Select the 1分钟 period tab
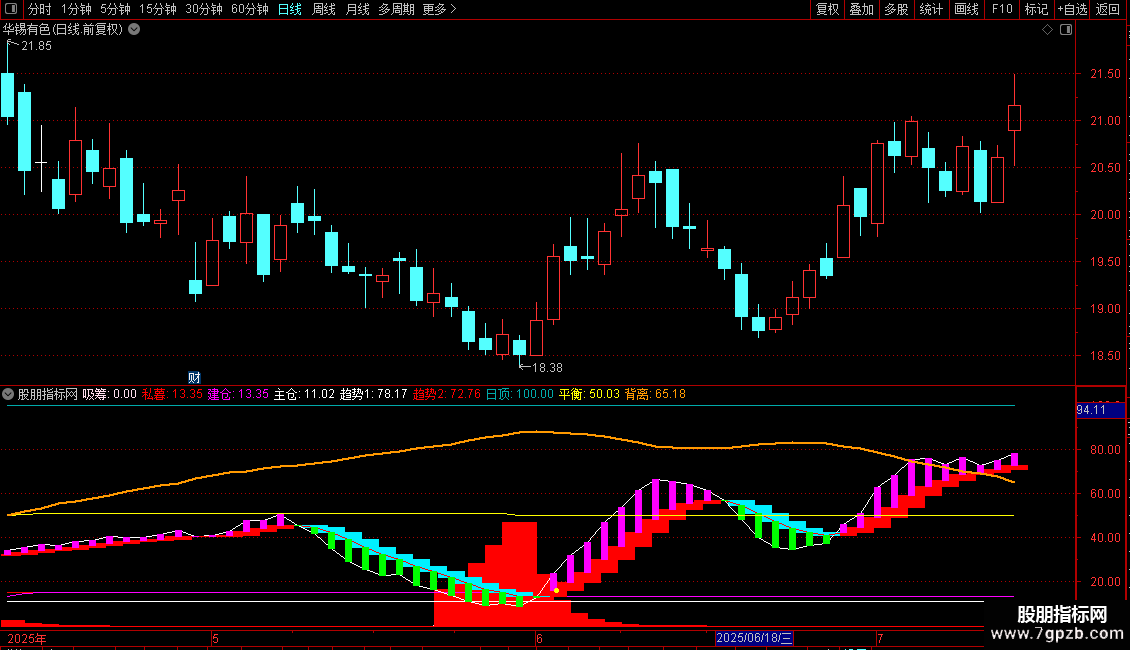Image resolution: width=1130 pixels, height=650 pixels. 76,9
